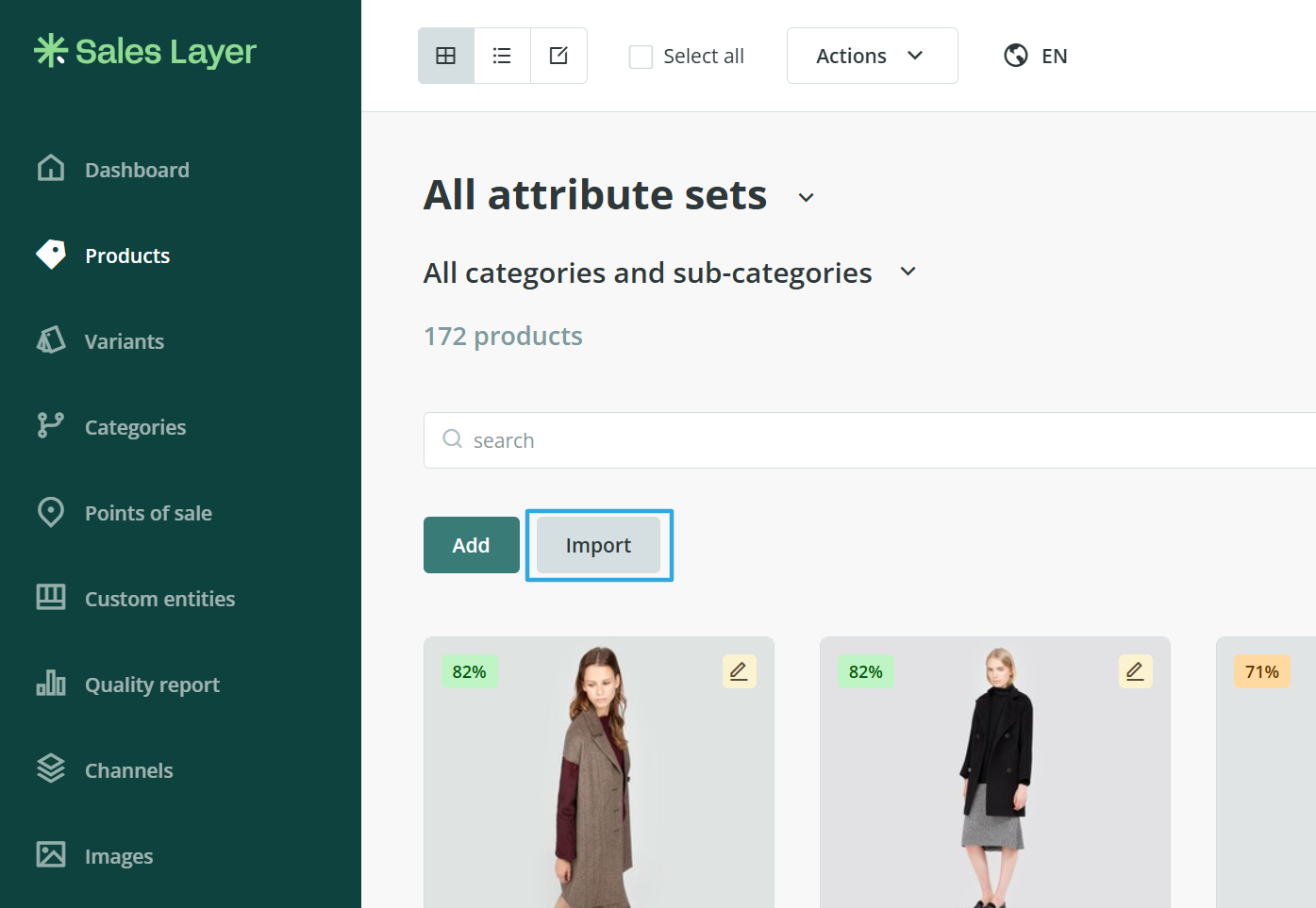The height and width of the screenshot is (908, 1316).
Task: Click the Import button
Action: (x=599, y=545)
